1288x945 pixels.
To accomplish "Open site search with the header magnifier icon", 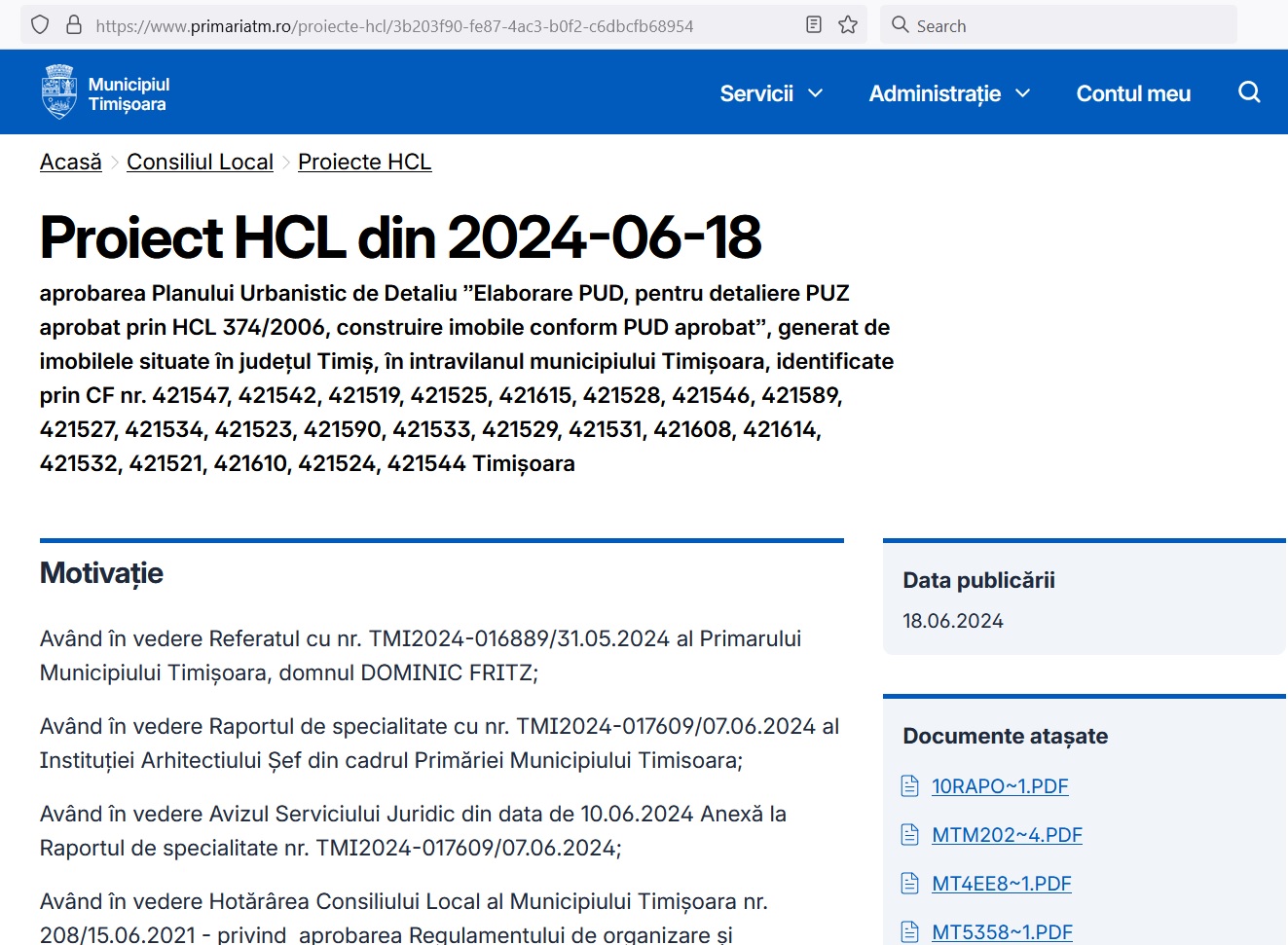I will point(1249,92).
